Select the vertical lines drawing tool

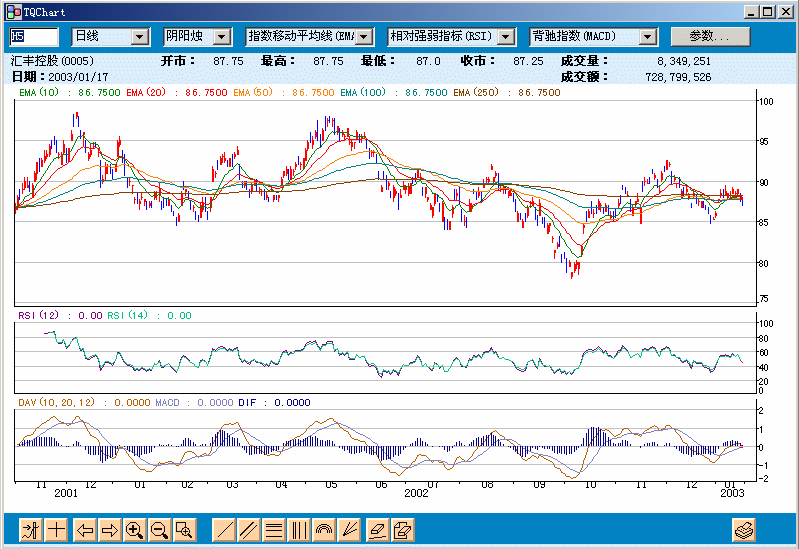[x=299, y=530]
